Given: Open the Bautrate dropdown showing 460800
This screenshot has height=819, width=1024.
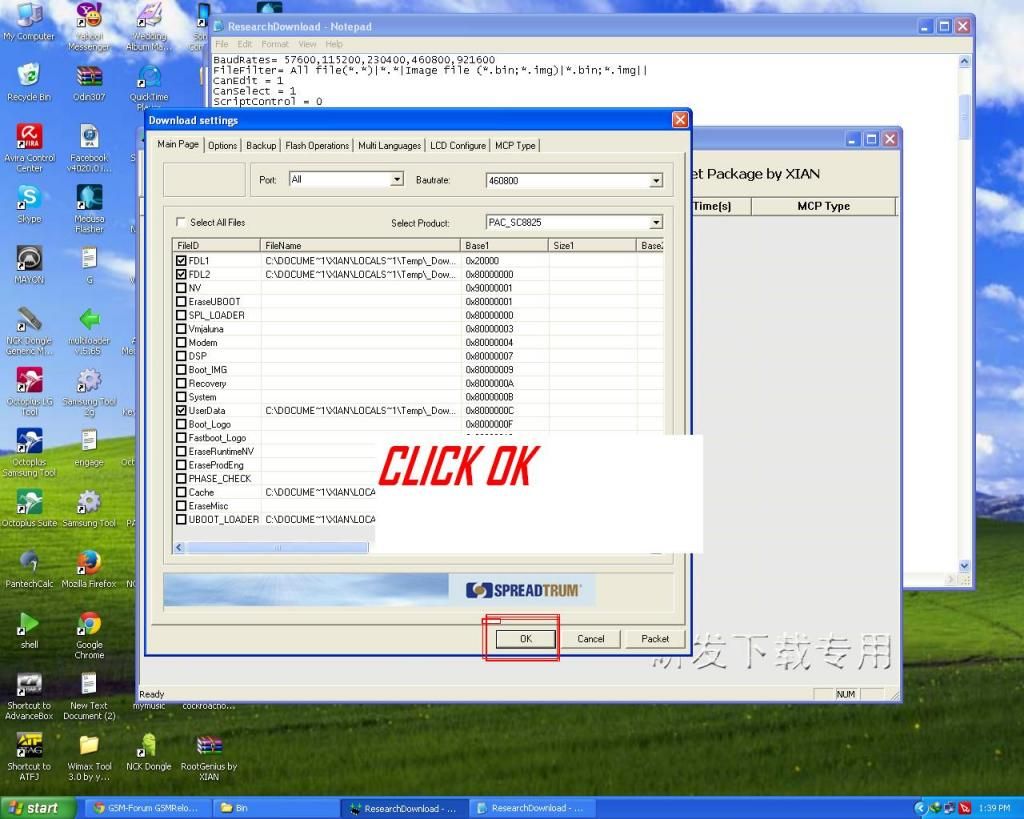Looking at the screenshot, I should click(656, 180).
